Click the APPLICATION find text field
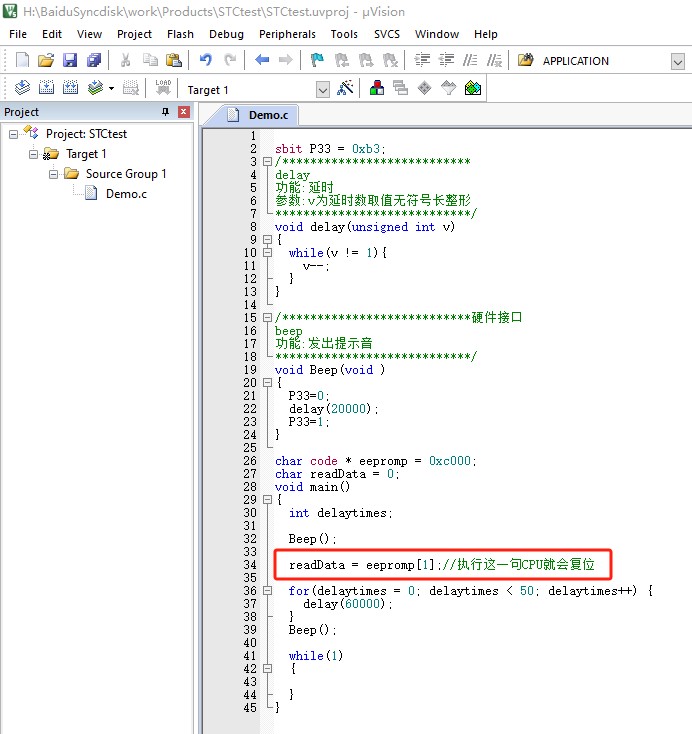Screen dimensions: 692x734 tap(604, 61)
